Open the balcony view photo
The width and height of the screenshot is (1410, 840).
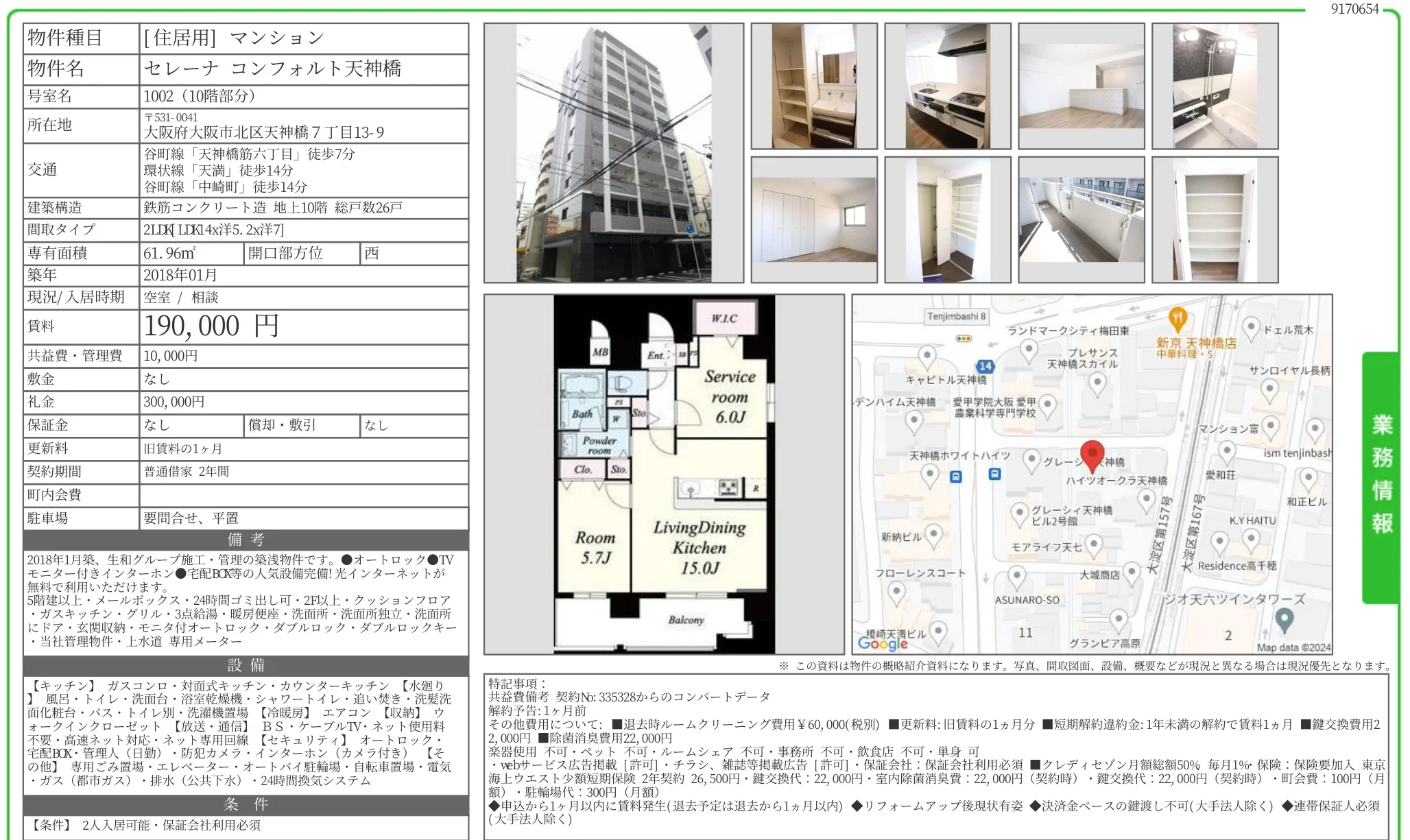1081,219
